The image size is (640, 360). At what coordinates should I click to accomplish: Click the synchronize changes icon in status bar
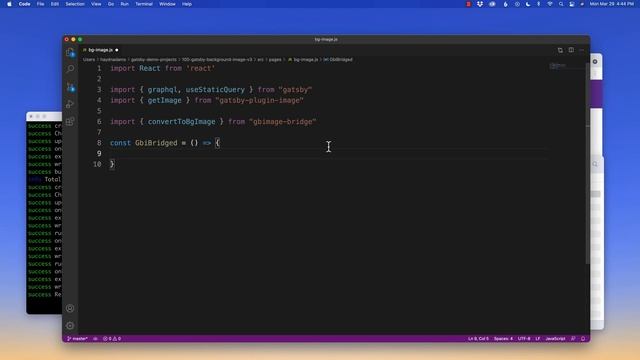[96, 339]
